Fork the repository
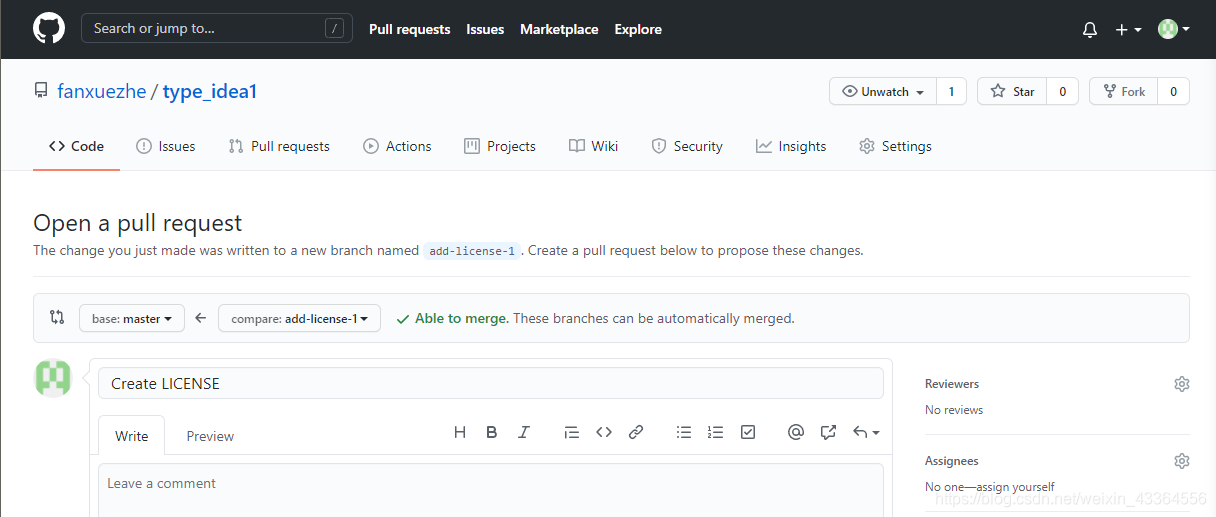This screenshot has height=517, width=1216. (x=1124, y=91)
